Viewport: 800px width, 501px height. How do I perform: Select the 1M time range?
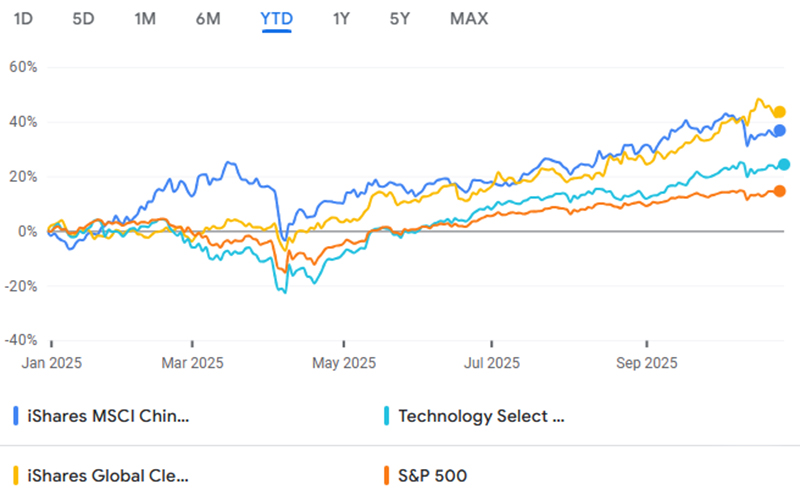tap(146, 18)
